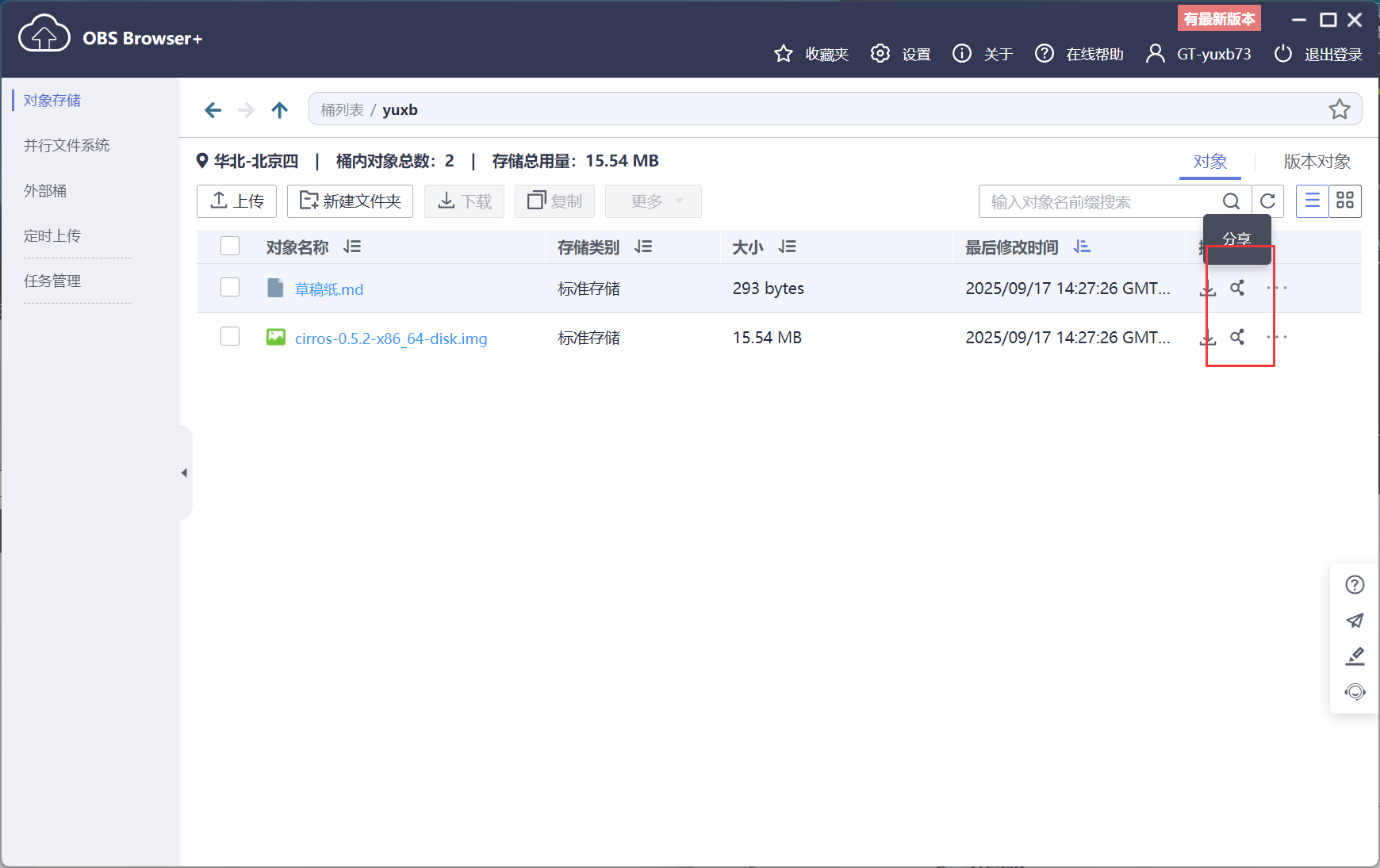Download cirros-0.5.2-x86_64-disk.img via row icon
Image resolution: width=1380 pixels, height=868 pixels.
tap(1208, 338)
